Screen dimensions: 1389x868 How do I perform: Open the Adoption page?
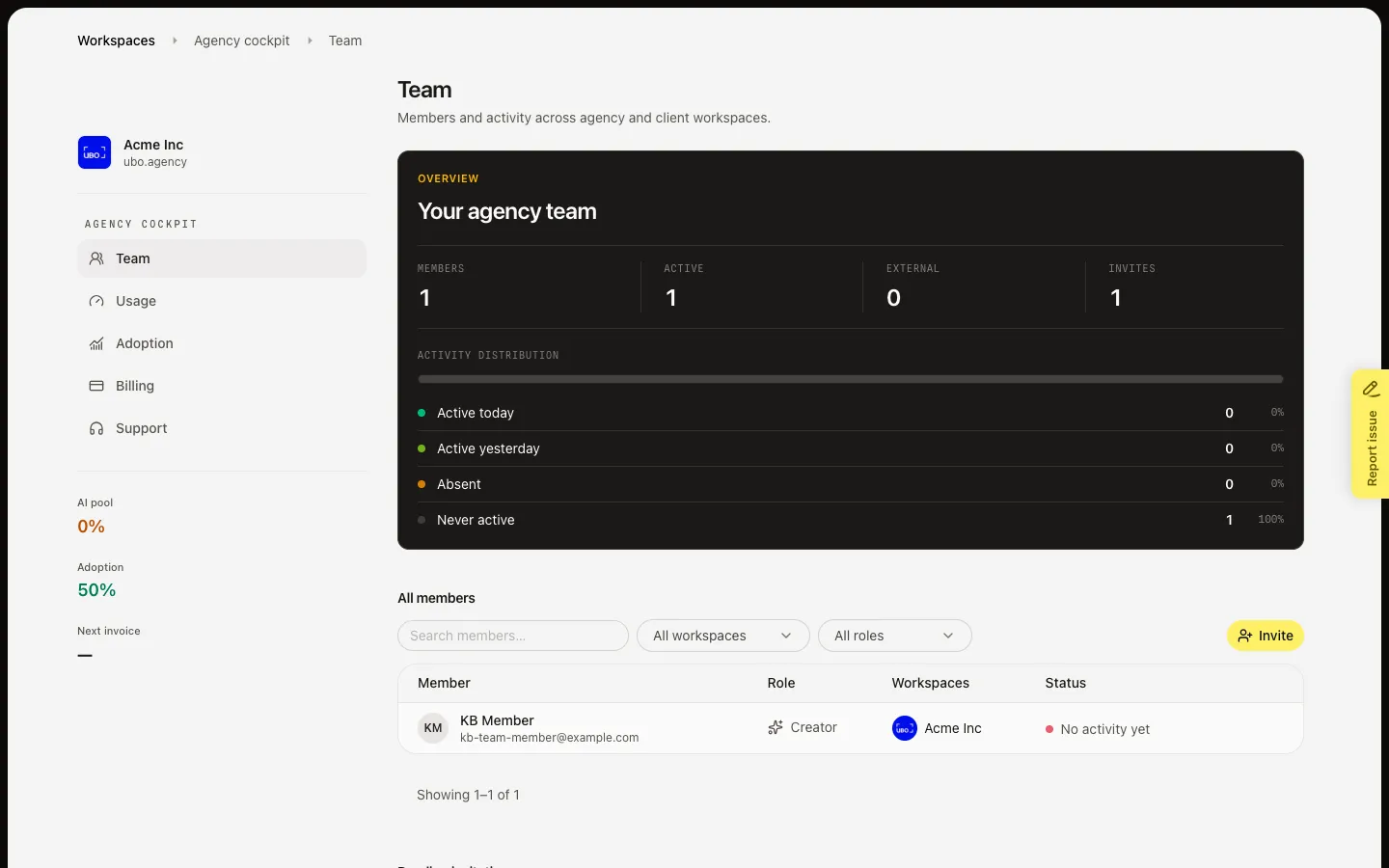pyautogui.click(x=222, y=343)
